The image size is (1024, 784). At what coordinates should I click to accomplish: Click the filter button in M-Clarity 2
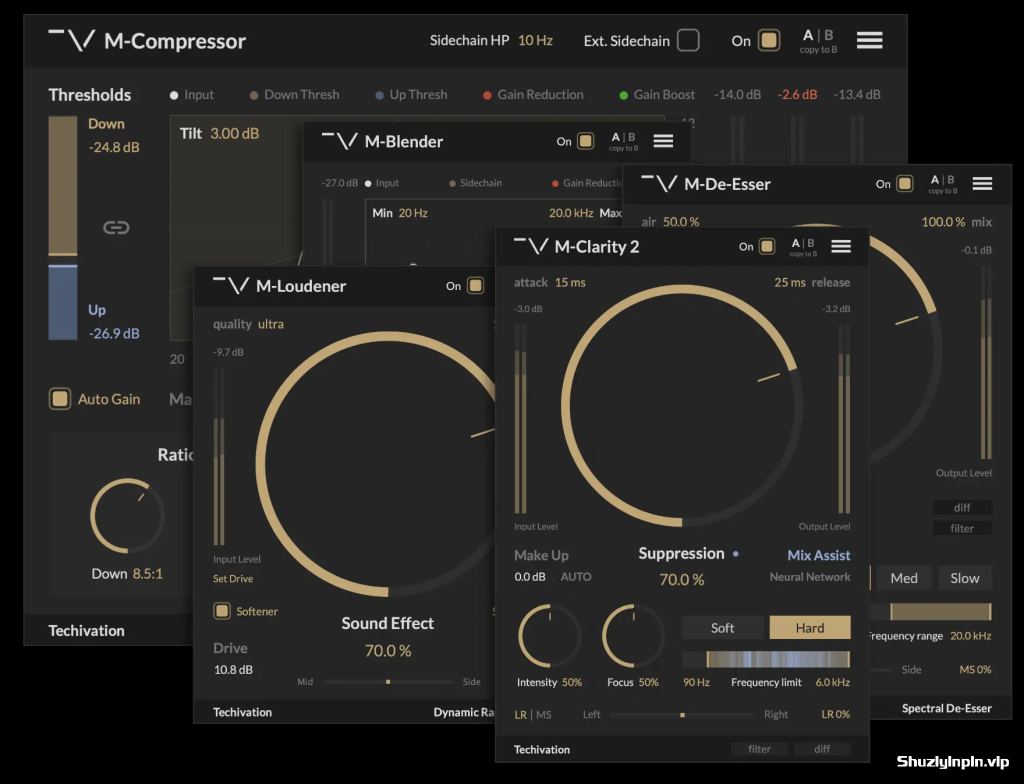pyautogui.click(x=759, y=749)
